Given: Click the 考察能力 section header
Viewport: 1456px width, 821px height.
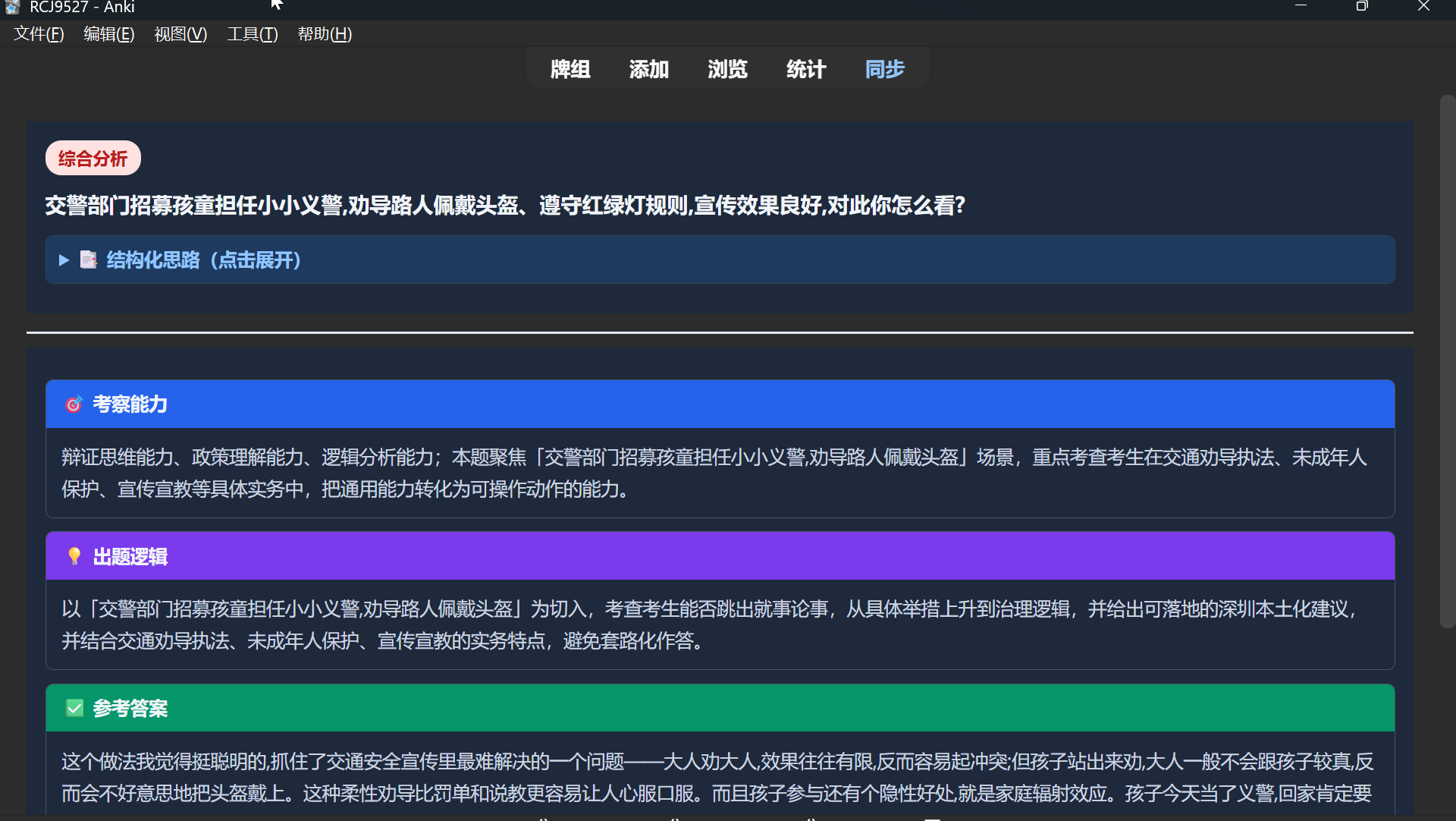Looking at the screenshot, I should coord(720,404).
